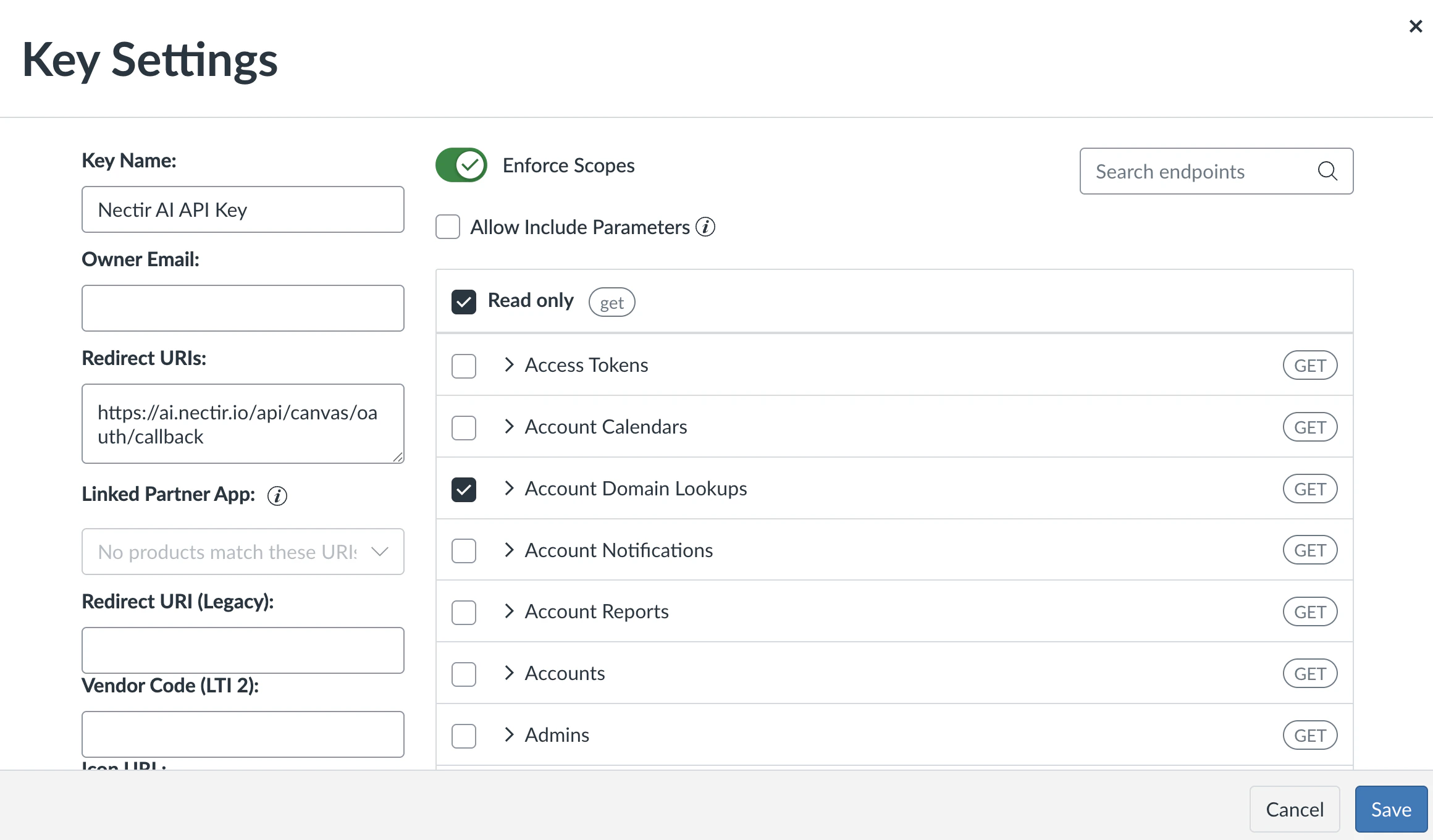Enable Allow Include Parameters
This screenshot has height=840, width=1433.
pyautogui.click(x=447, y=227)
